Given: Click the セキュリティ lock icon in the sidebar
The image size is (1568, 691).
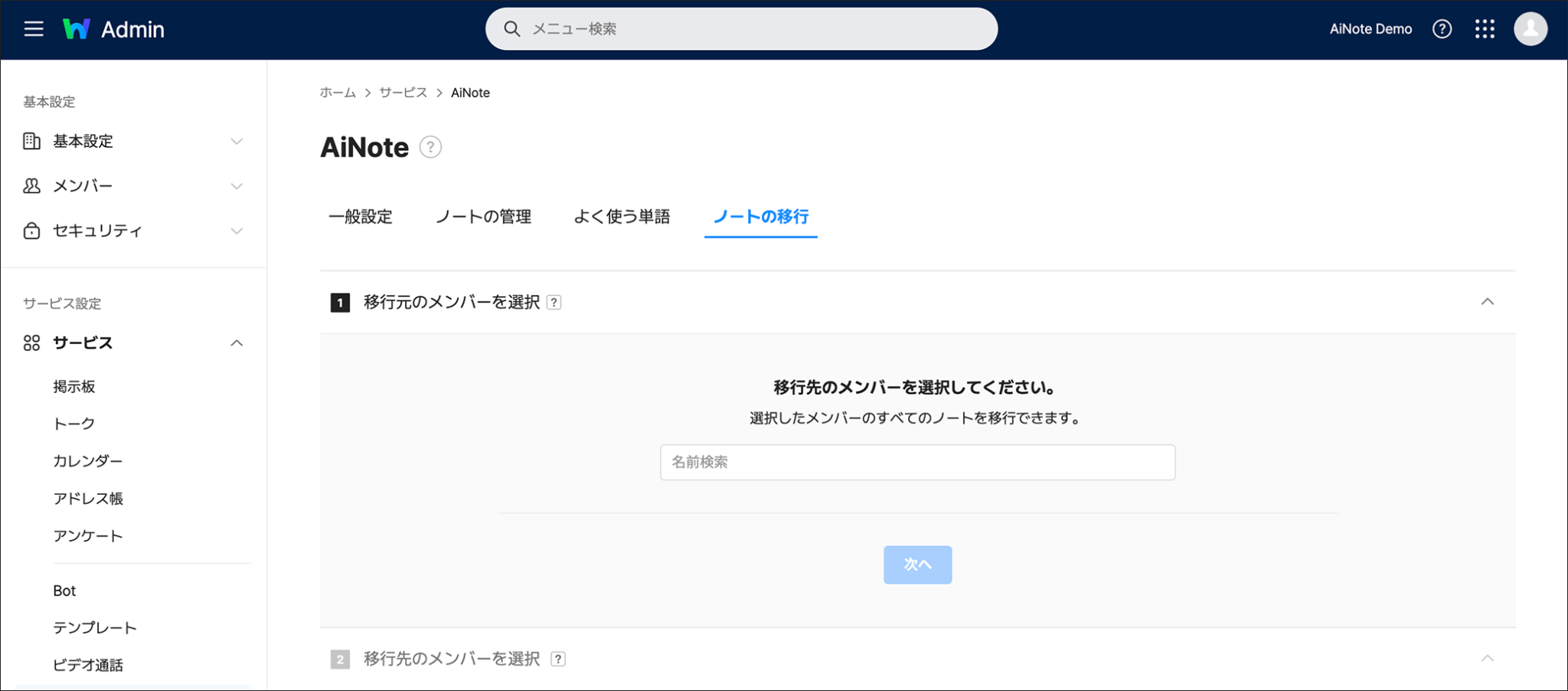Looking at the screenshot, I should (x=31, y=230).
